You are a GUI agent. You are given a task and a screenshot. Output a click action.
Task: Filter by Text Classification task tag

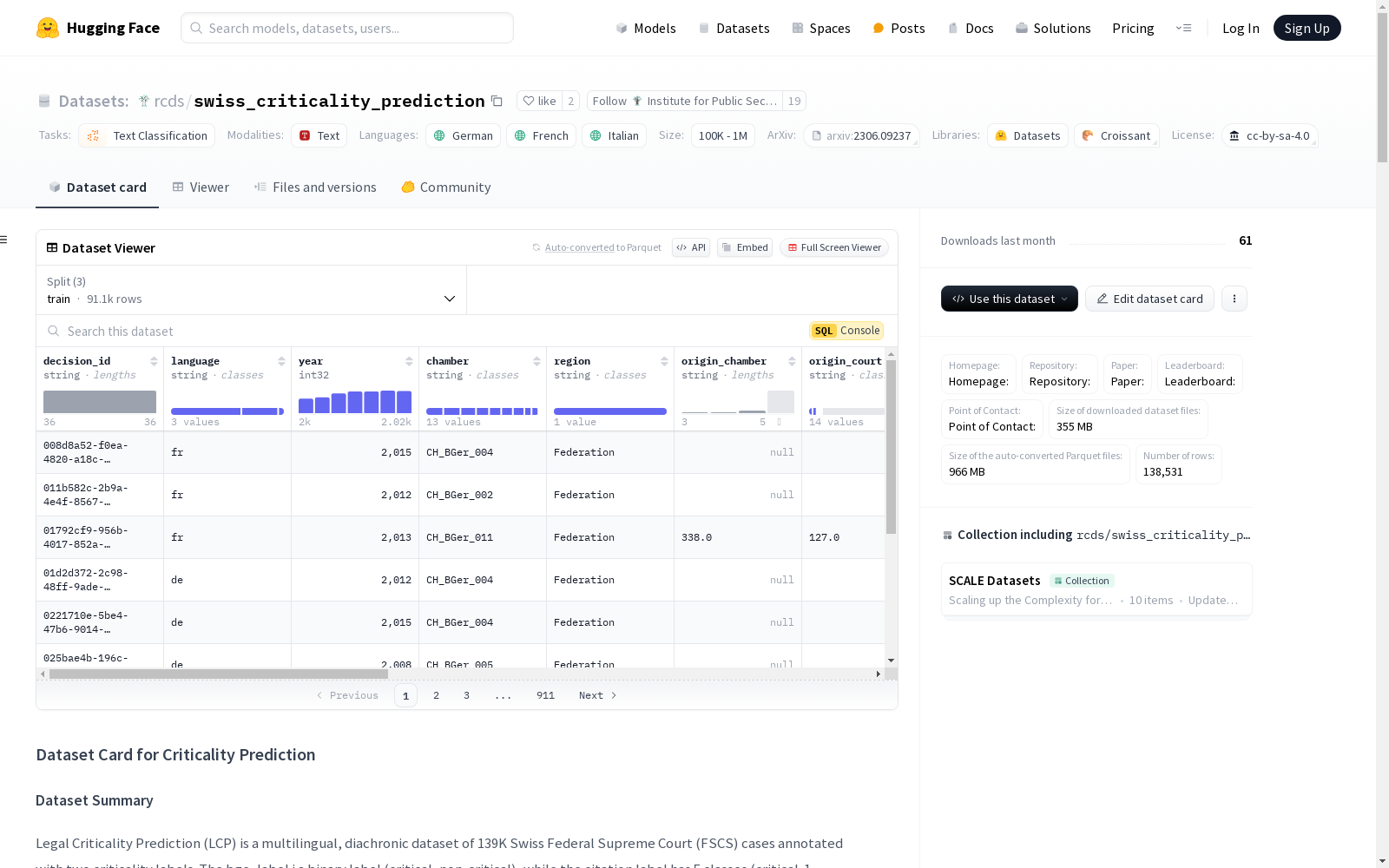[147, 135]
